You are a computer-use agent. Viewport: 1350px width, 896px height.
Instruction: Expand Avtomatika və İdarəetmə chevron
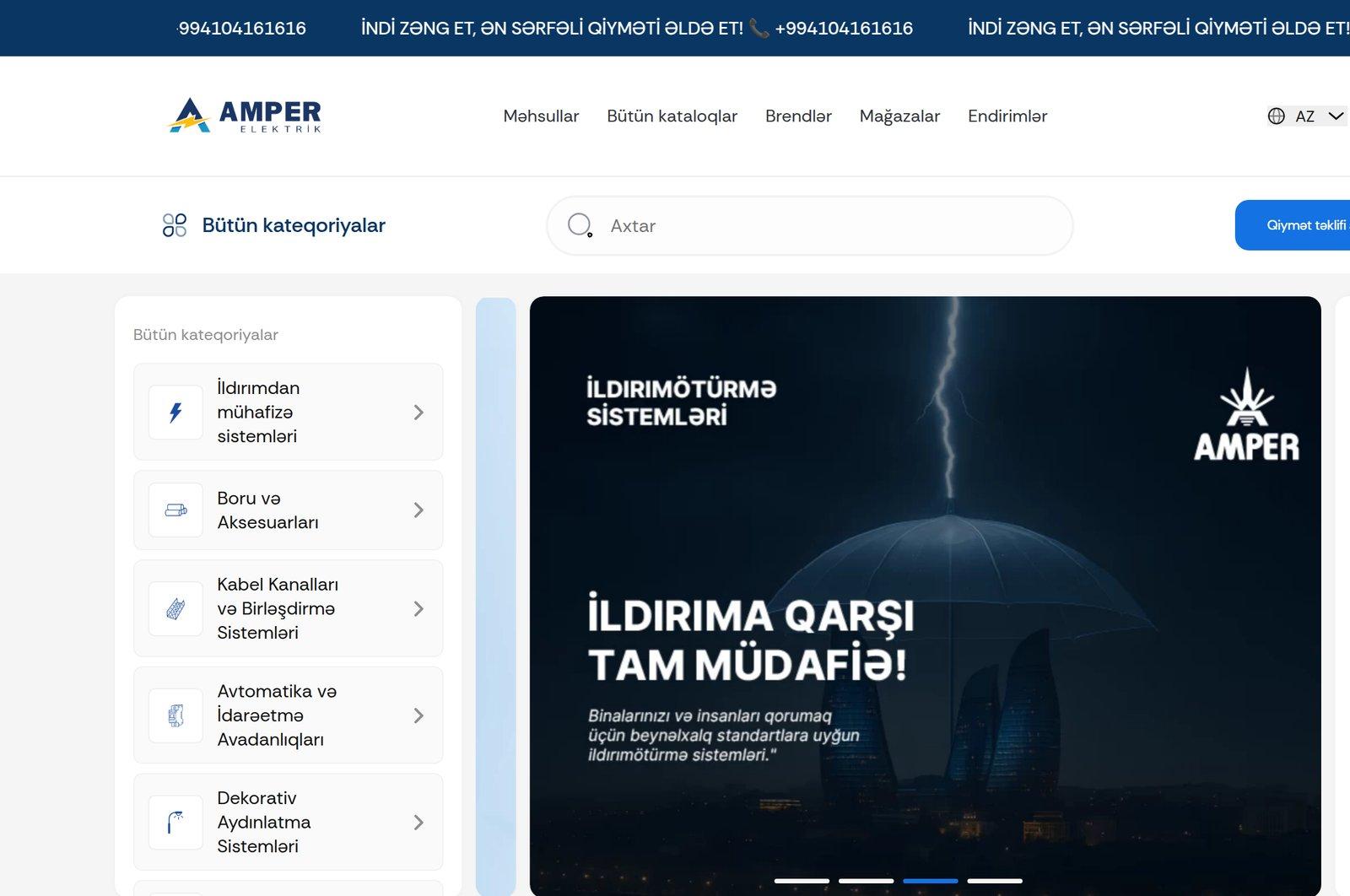(x=418, y=715)
